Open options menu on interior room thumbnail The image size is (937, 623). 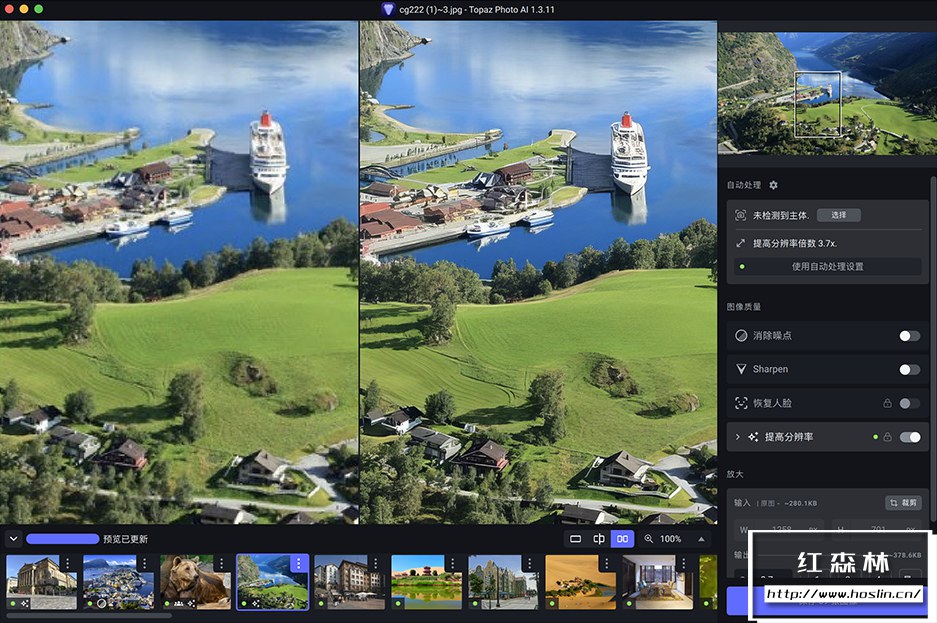point(684,563)
